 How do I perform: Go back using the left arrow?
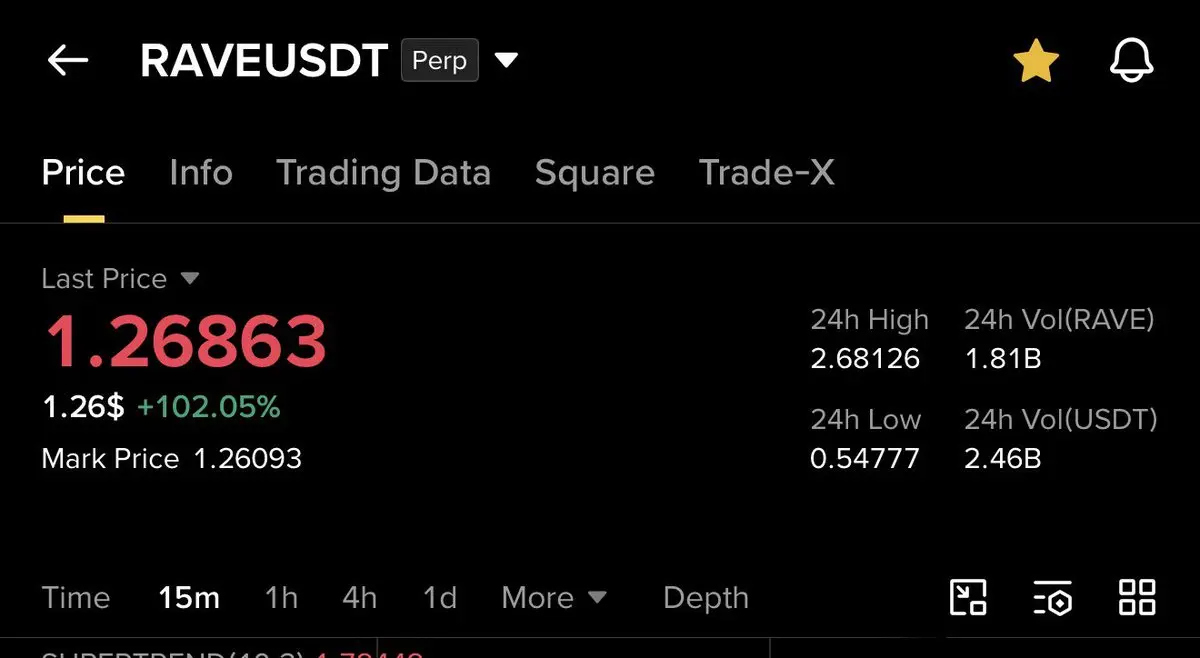click(x=68, y=61)
